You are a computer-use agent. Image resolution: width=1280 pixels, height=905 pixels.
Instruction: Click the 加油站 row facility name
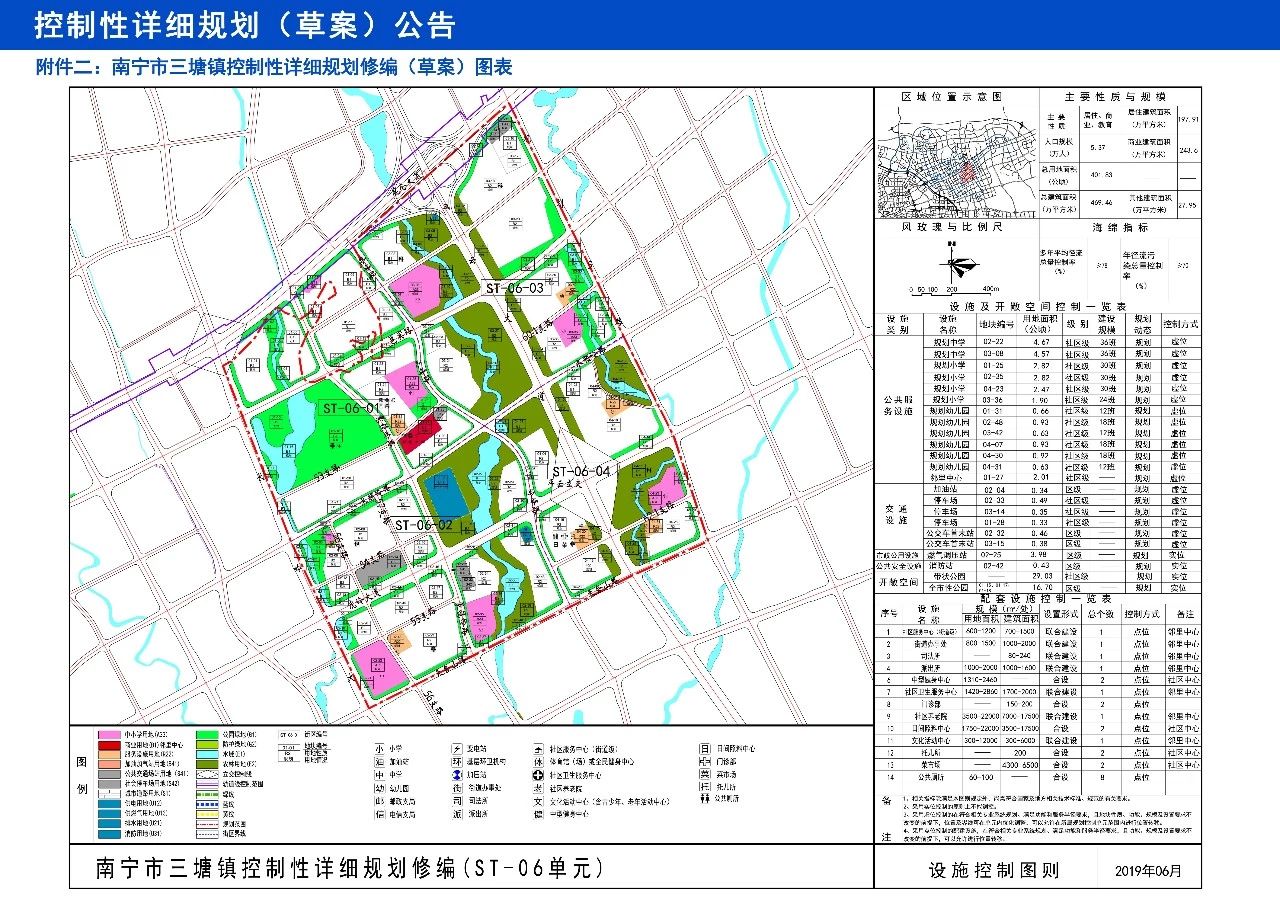click(x=945, y=490)
